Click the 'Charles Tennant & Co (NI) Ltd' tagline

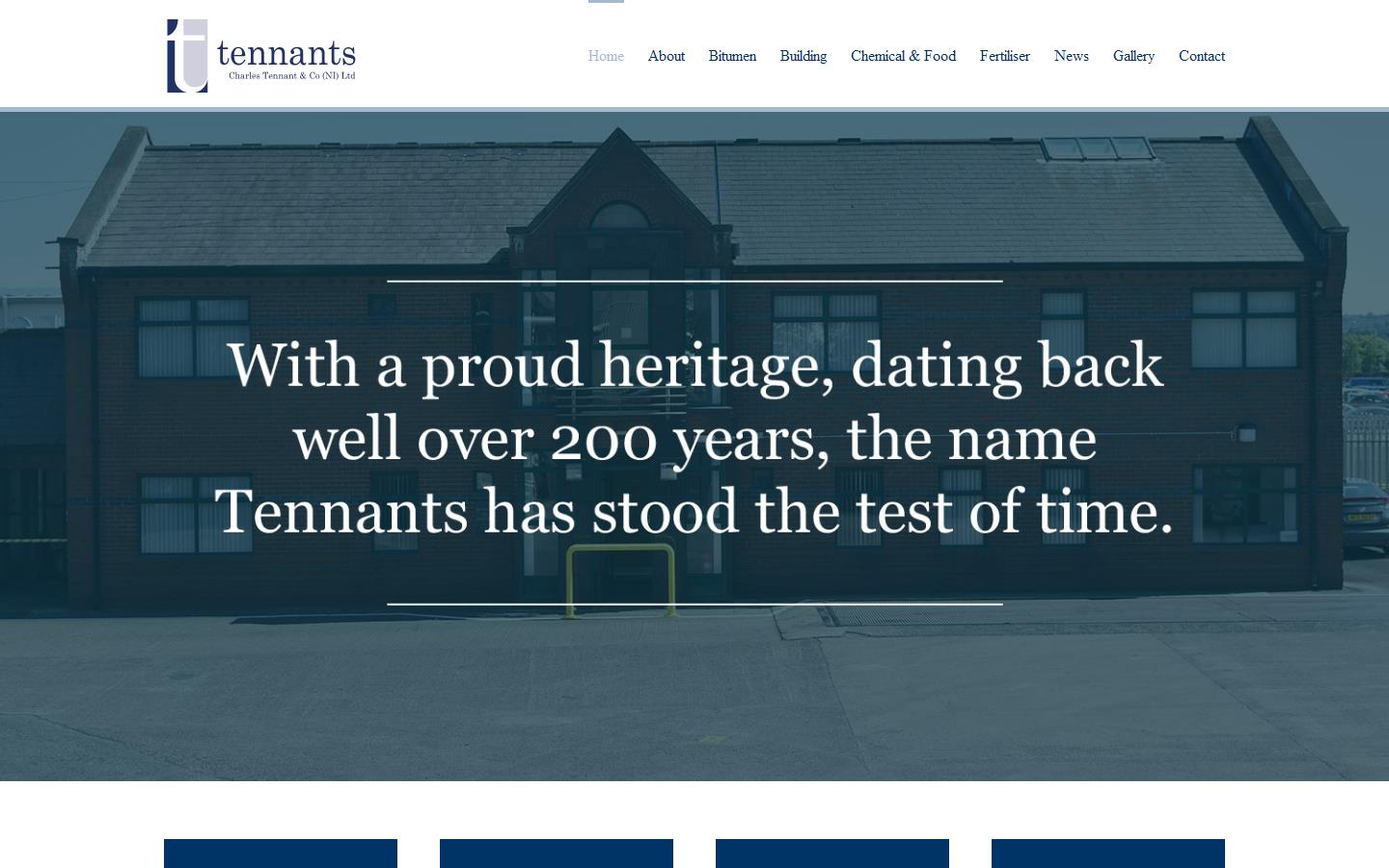click(290, 76)
